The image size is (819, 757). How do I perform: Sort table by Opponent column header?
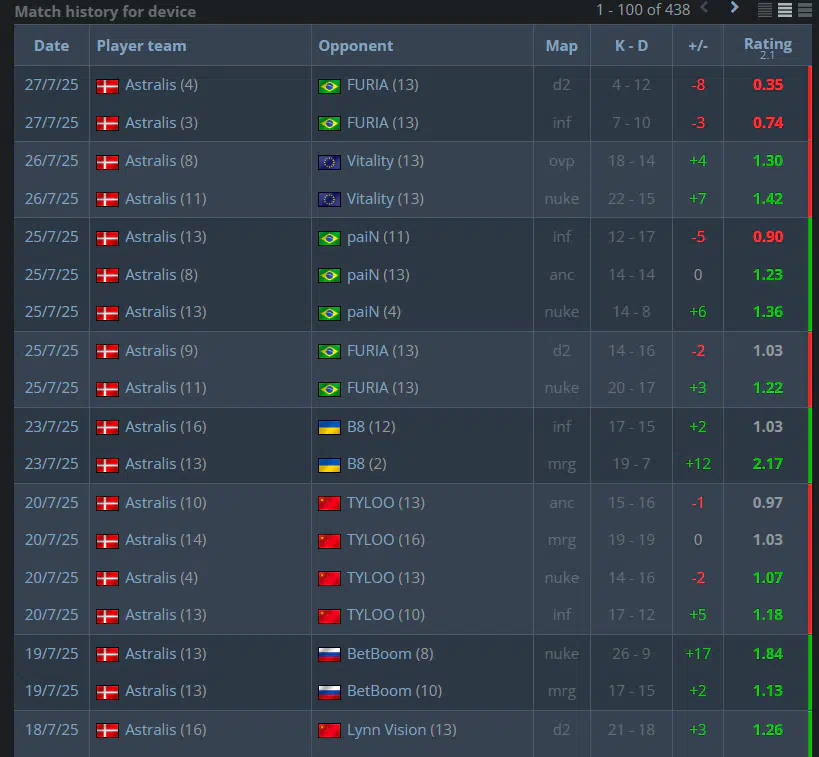point(356,46)
